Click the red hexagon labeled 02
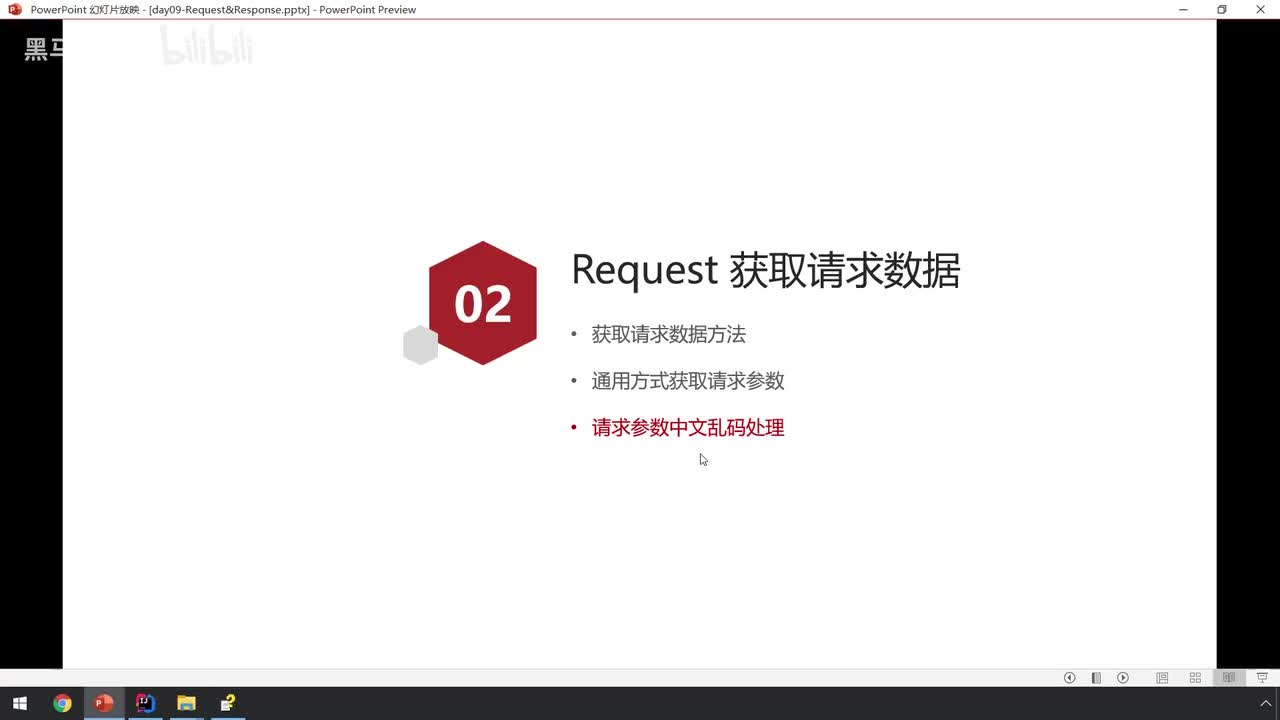The height and width of the screenshot is (720, 1280). tap(483, 303)
